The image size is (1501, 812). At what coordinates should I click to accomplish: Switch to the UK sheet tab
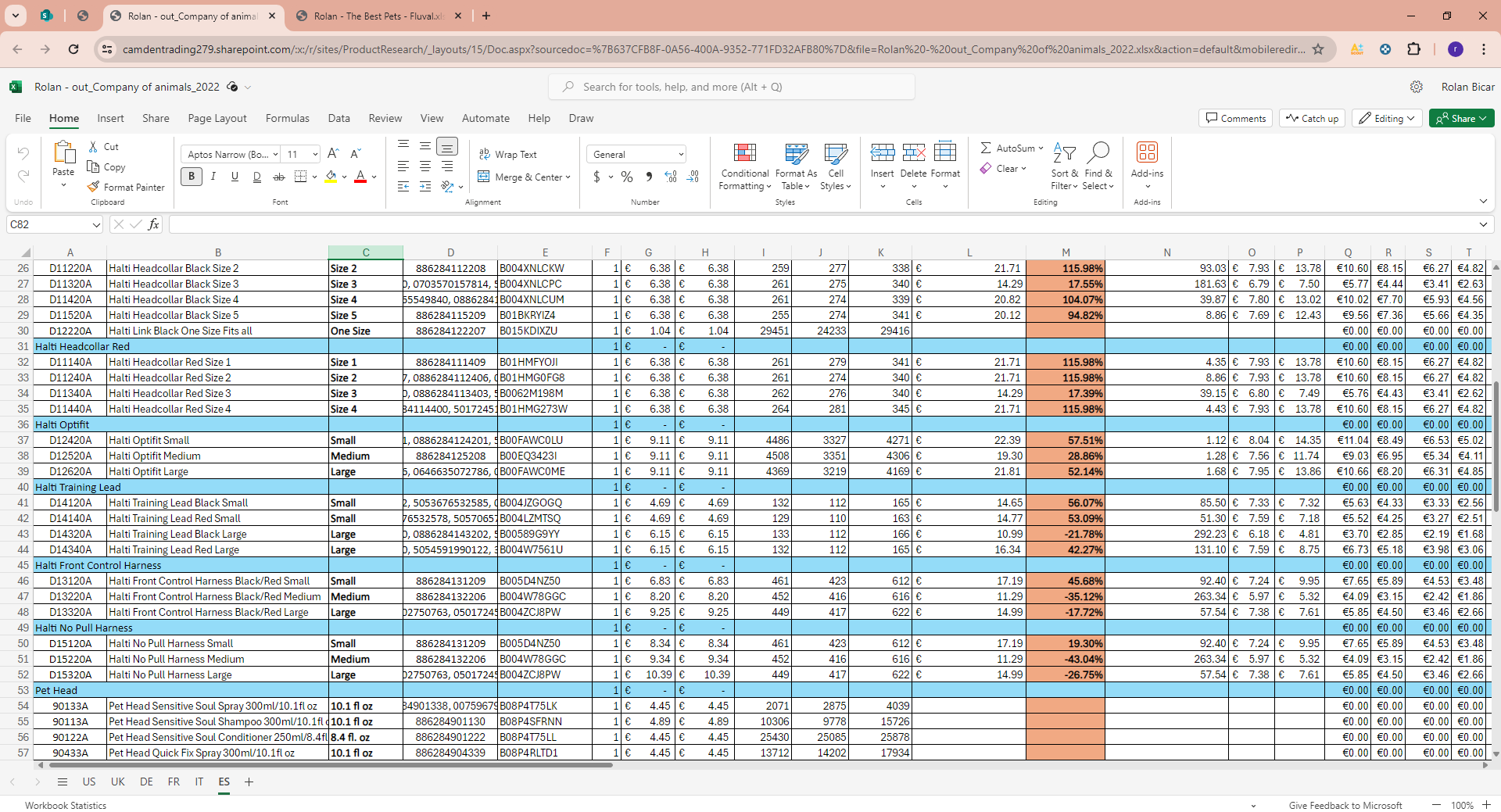coord(117,782)
